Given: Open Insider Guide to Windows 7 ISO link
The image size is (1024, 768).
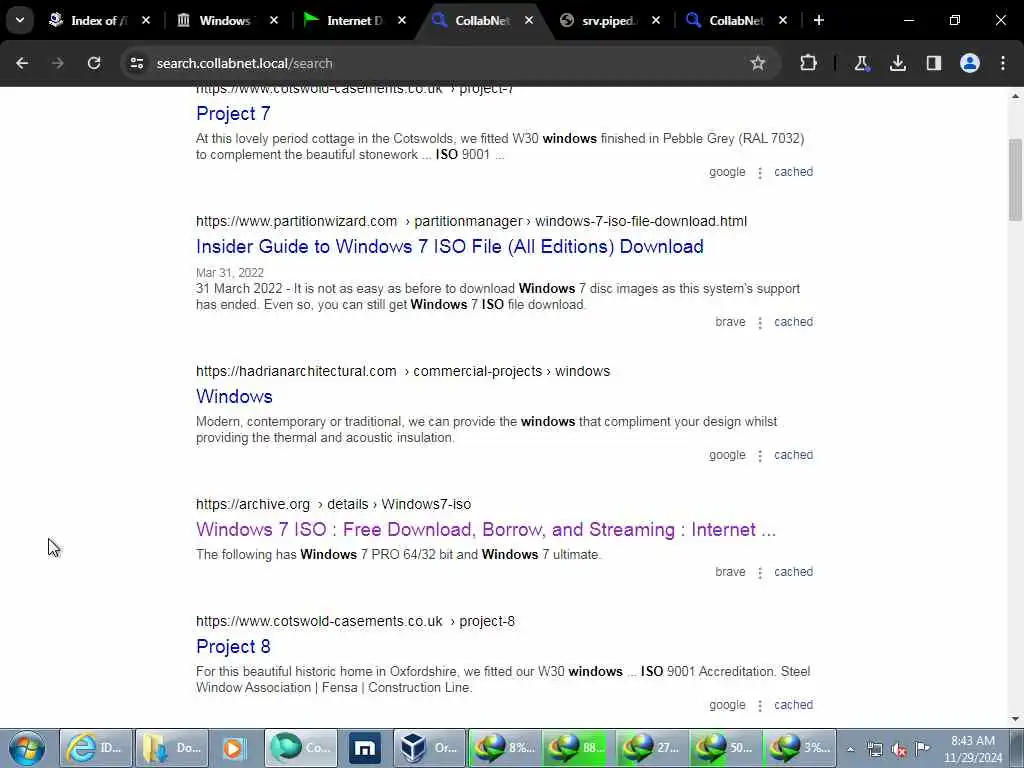Looking at the screenshot, I should click(449, 247).
